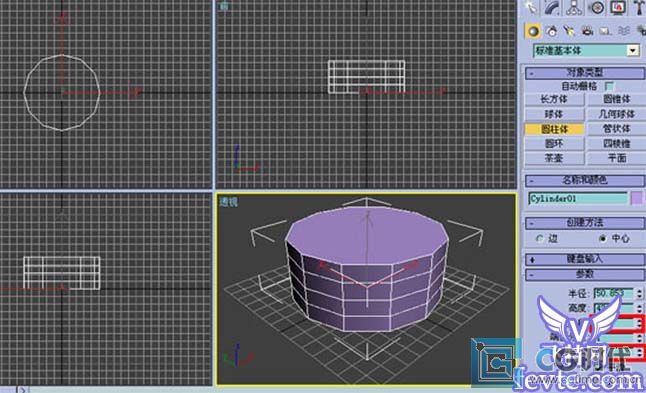Viewport: 646px width, 393px height.
Task: Open the Display panel monitor tab
Action: pyautogui.click(x=618, y=7)
